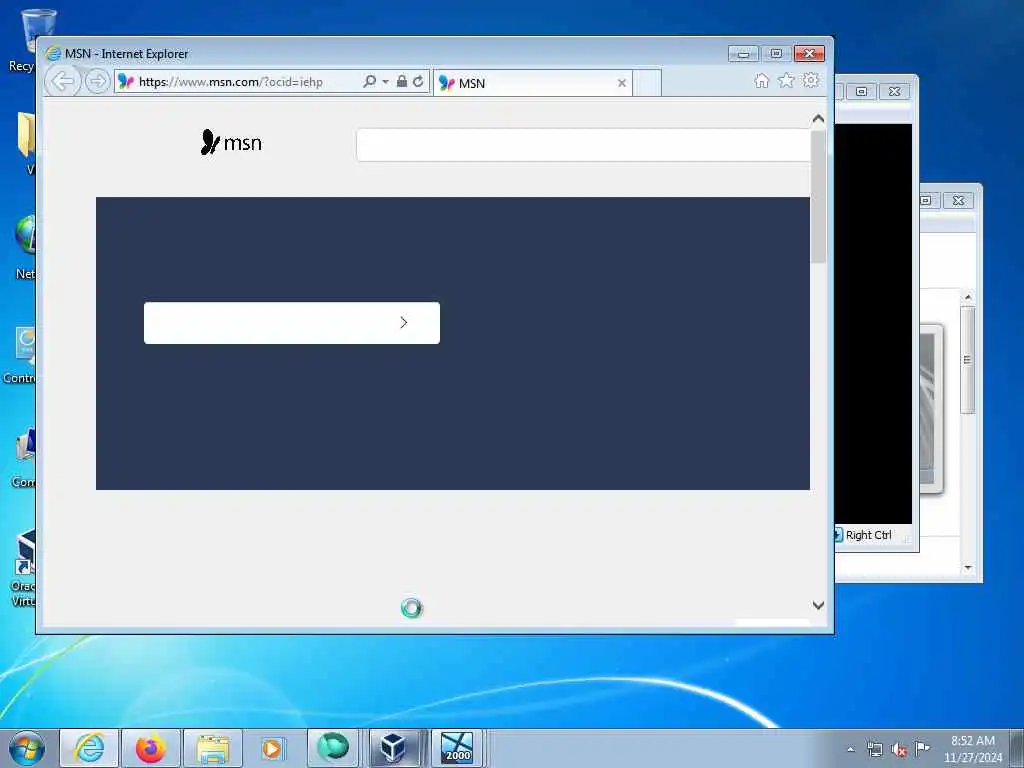
Task: Maximize the VM window behind Internet Explorer
Action: pos(861,91)
